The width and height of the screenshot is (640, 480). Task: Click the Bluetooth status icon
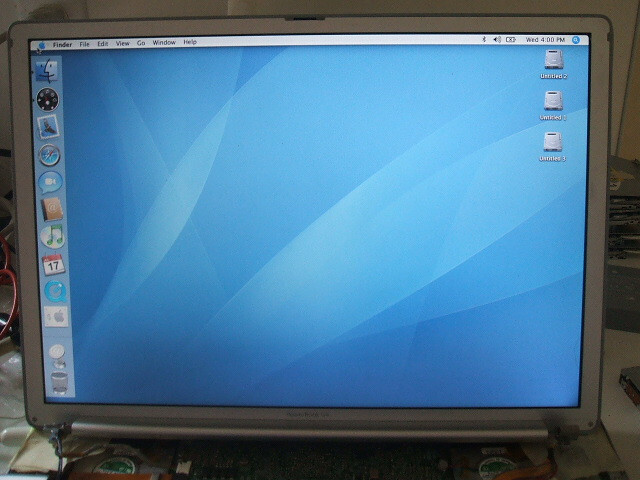click(484, 40)
